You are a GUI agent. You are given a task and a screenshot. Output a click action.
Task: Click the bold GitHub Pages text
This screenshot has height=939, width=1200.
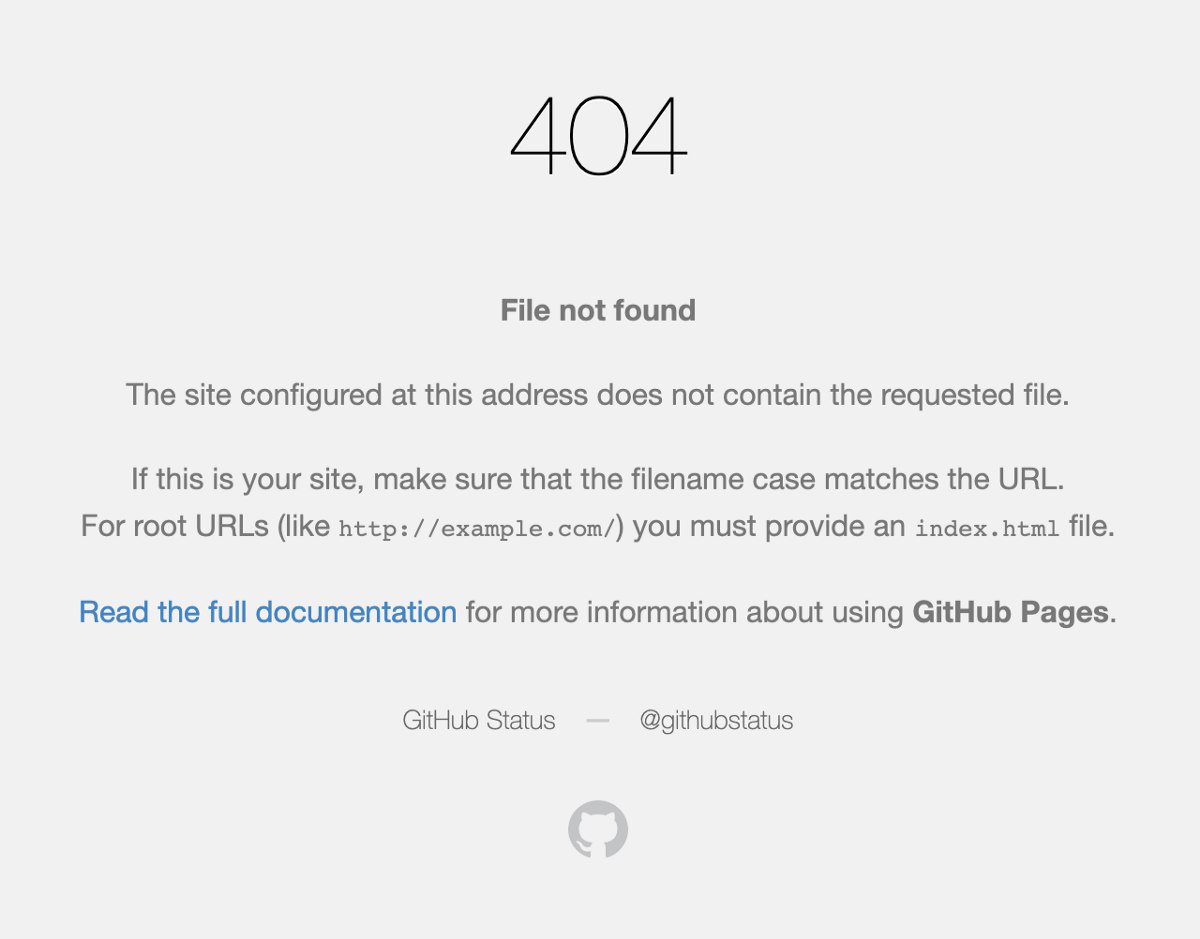point(1010,612)
